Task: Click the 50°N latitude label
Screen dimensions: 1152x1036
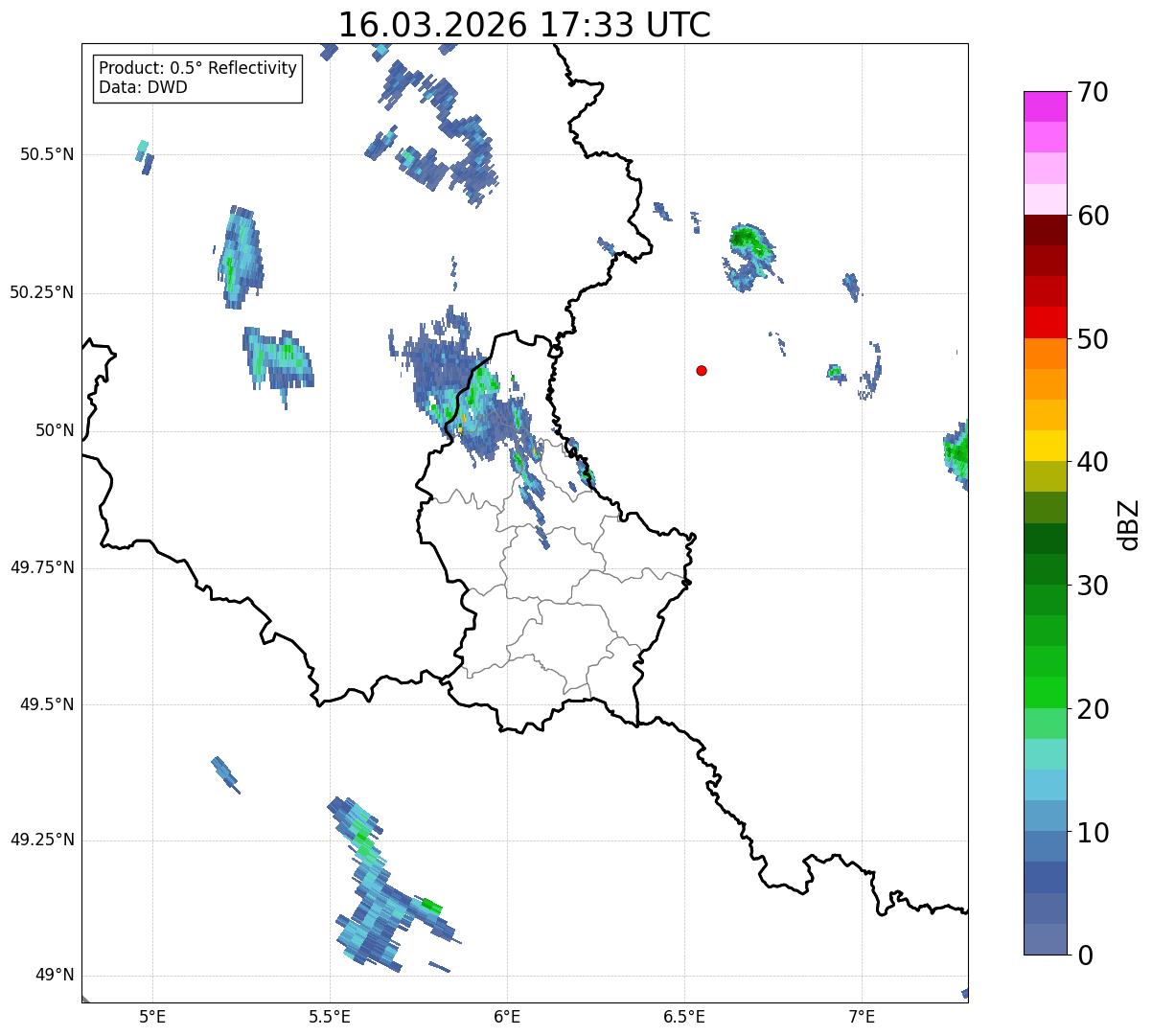Action: coord(55,430)
